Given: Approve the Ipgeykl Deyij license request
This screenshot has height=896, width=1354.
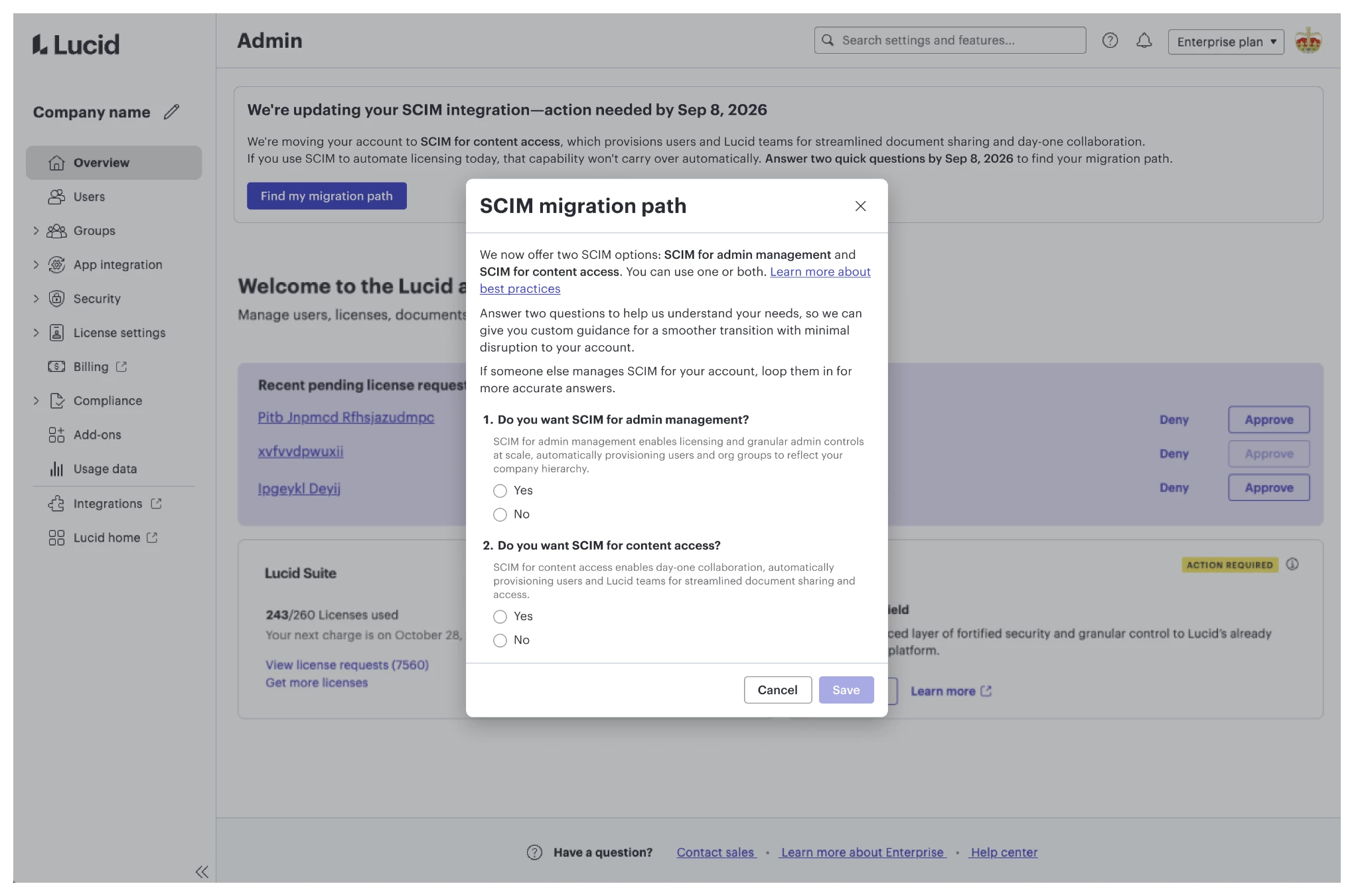Looking at the screenshot, I should coord(1269,488).
